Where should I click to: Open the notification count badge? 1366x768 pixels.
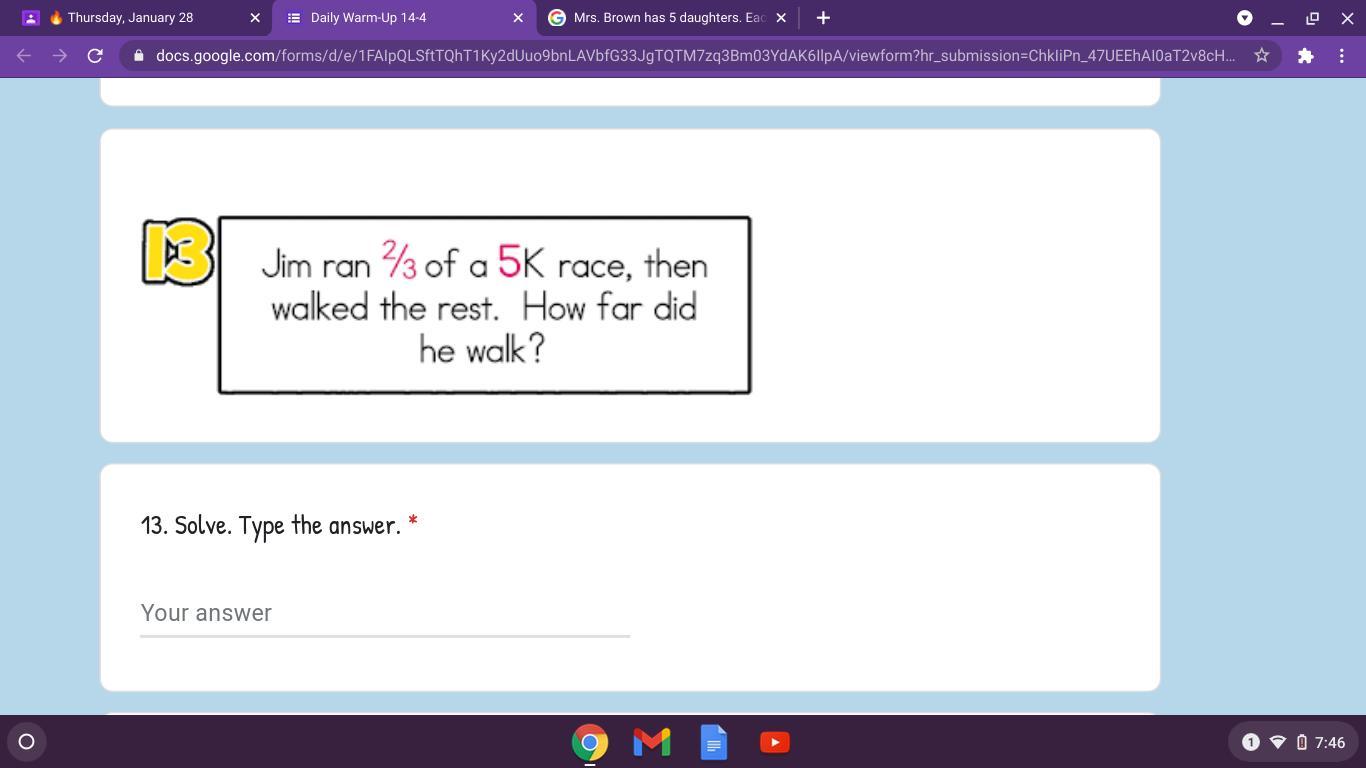click(1250, 742)
